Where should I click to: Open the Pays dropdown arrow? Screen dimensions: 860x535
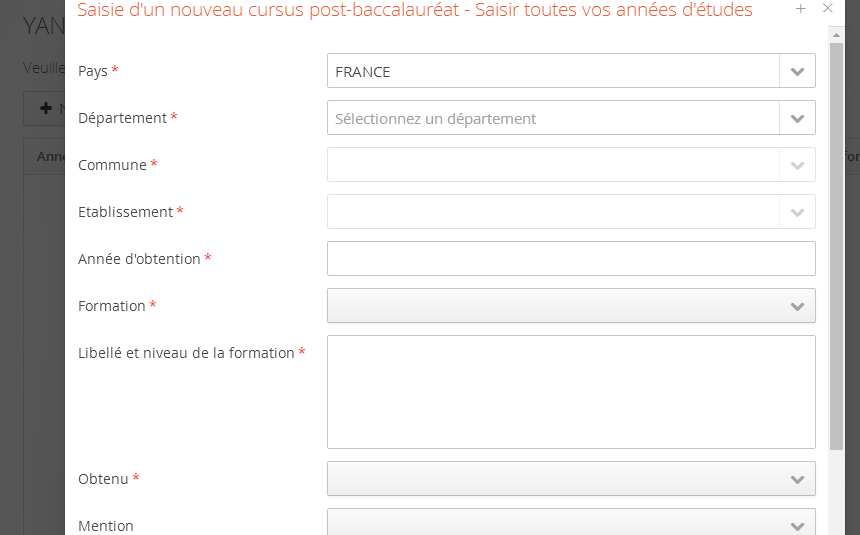pos(797,71)
